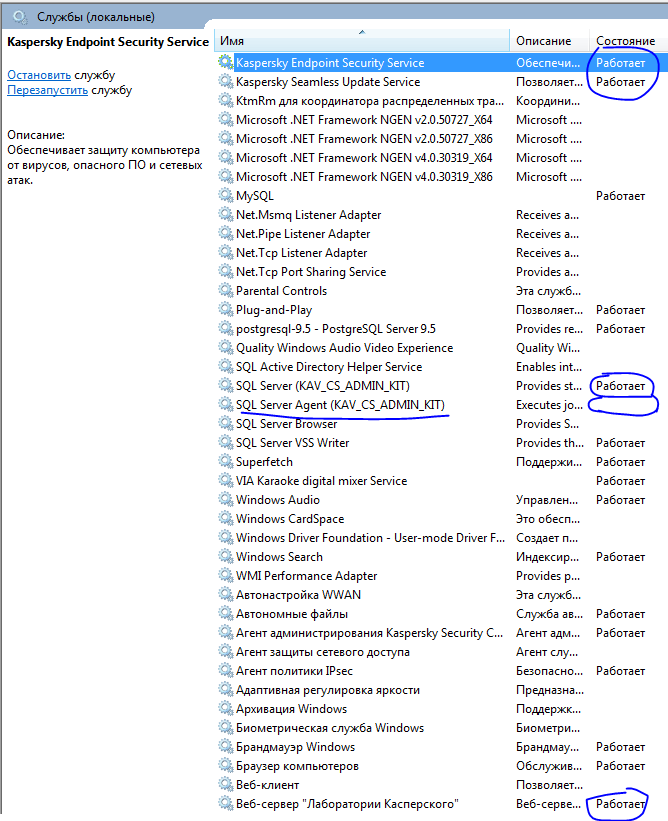Image resolution: width=668 pixels, height=821 pixels.
Task: Select Браузер компьютеров service
Action: [297, 765]
